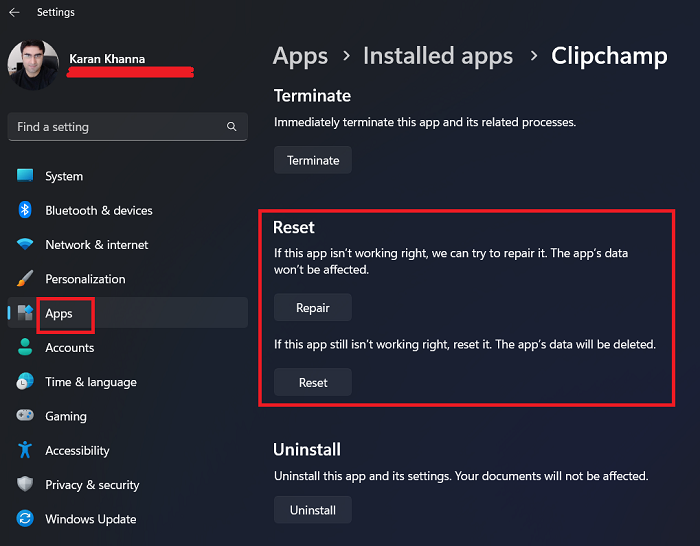Terminate the Clipchamp app
Screen dimensions: 700x546
tap(313, 160)
